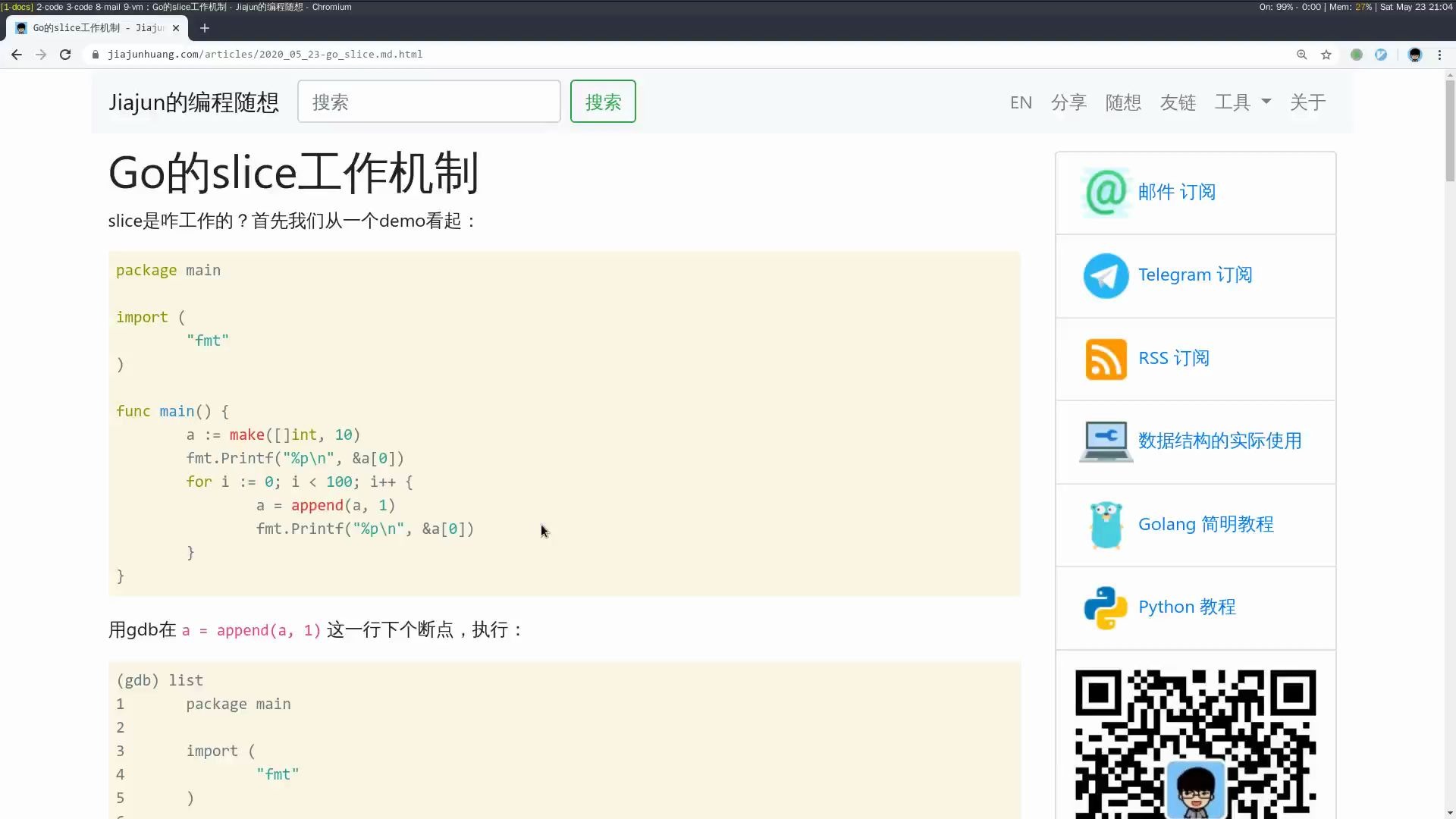Expand the 工具 dropdown menu
The image size is (1456, 819).
click(1242, 102)
